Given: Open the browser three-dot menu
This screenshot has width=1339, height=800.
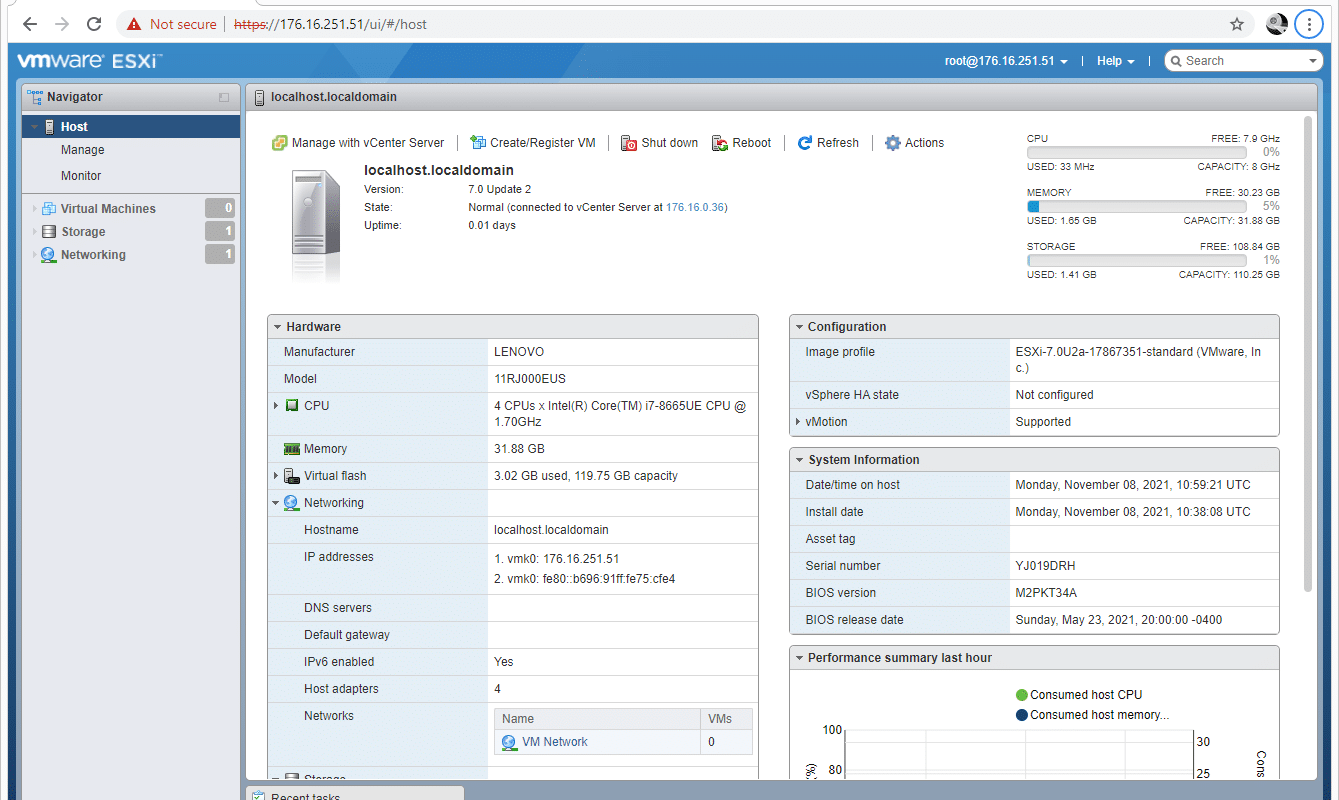Looking at the screenshot, I should point(1309,24).
